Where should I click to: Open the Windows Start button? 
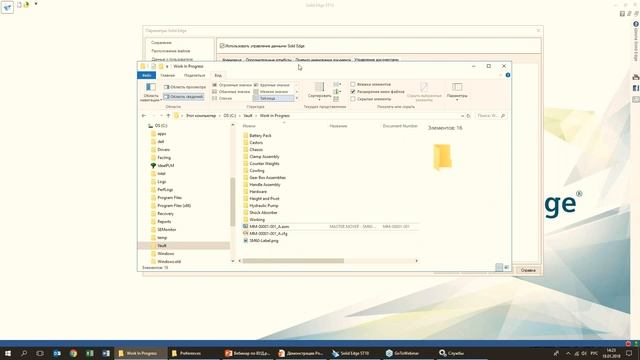(x=7, y=353)
